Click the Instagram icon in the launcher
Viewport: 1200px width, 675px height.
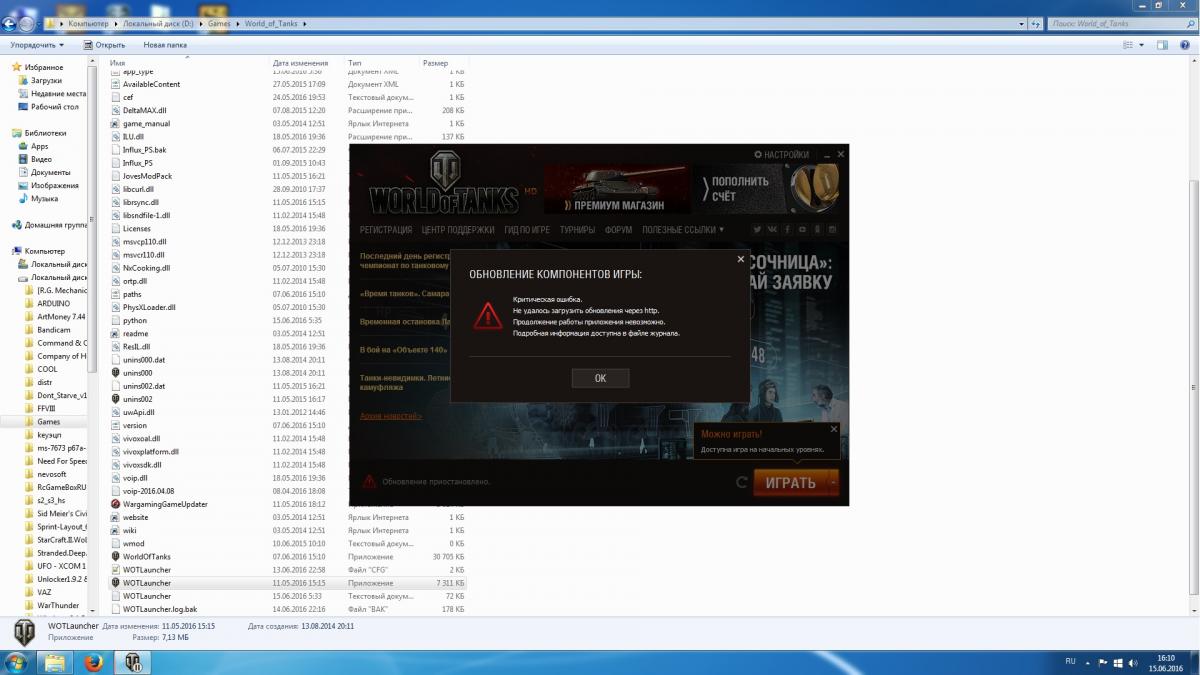[832, 230]
